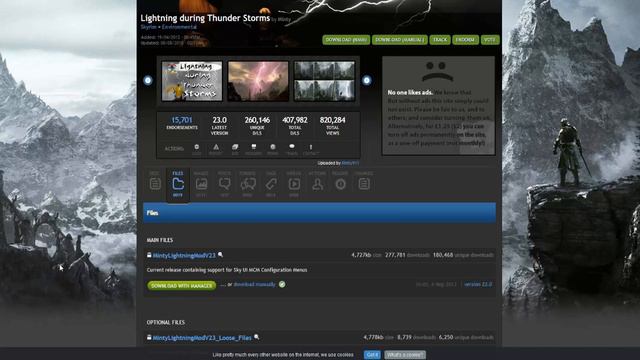The width and height of the screenshot is (640, 360).
Task: Show next images with the right carousel arrow
Action: pyautogui.click(x=367, y=80)
